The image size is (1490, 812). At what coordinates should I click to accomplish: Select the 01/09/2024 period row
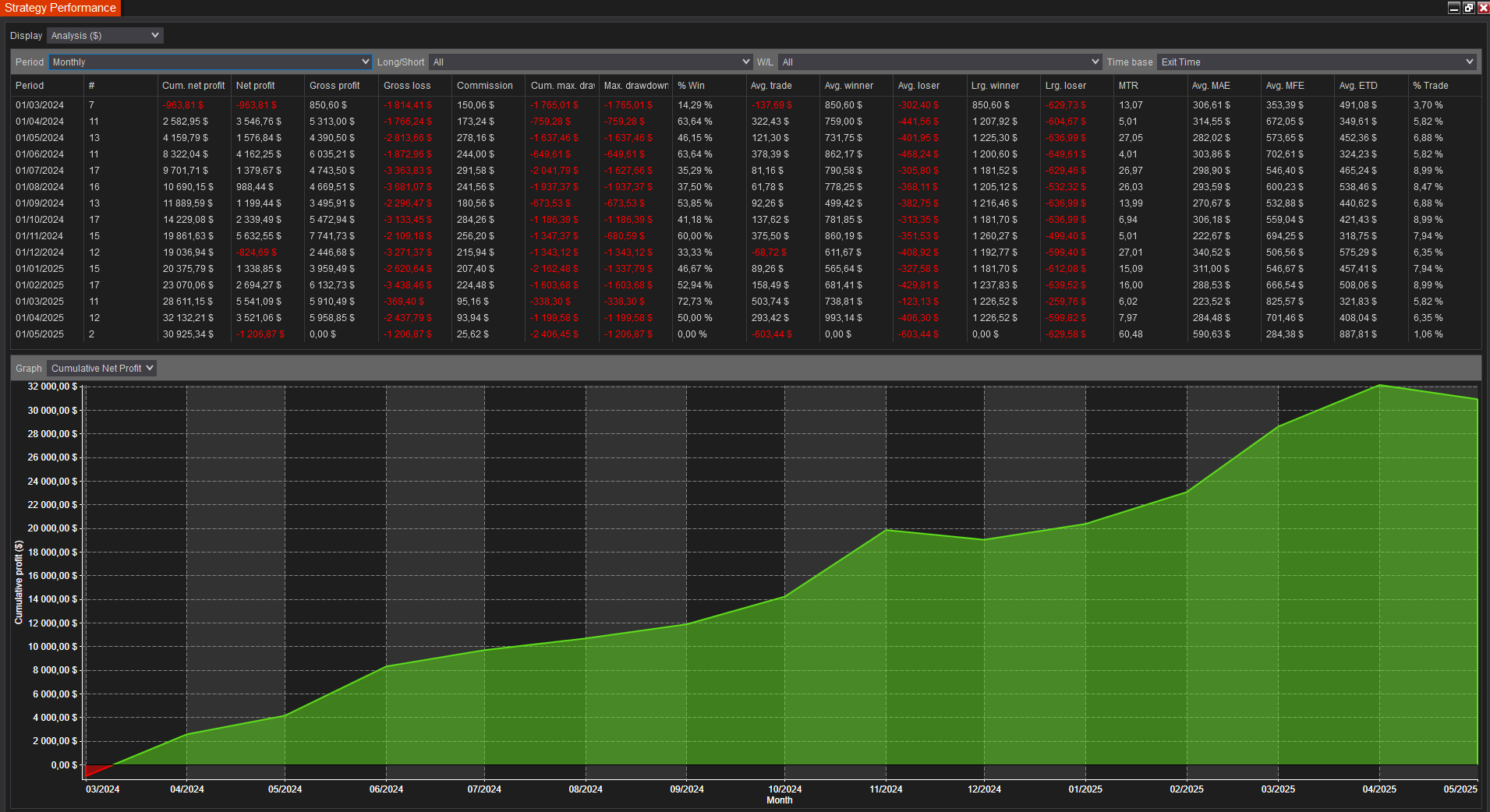click(745, 203)
